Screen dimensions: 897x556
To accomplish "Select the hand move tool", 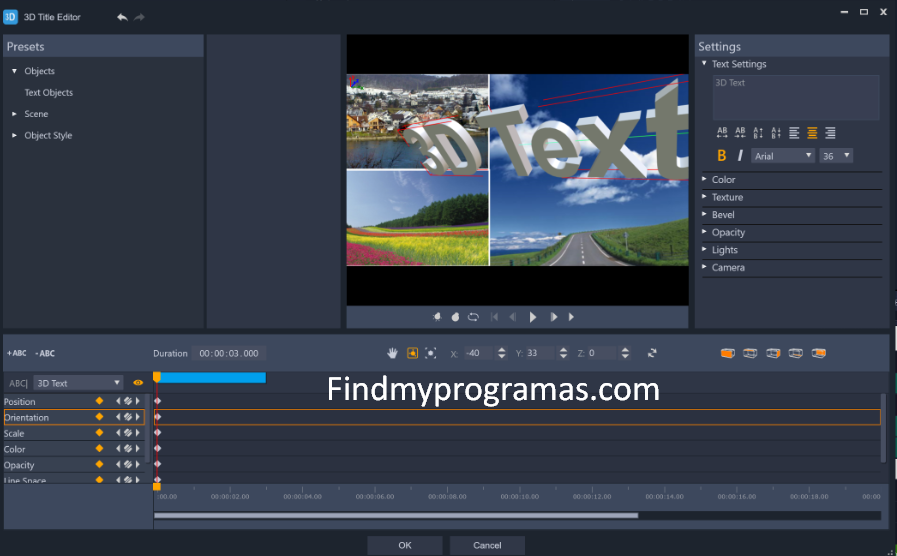I will [x=392, y=353].
